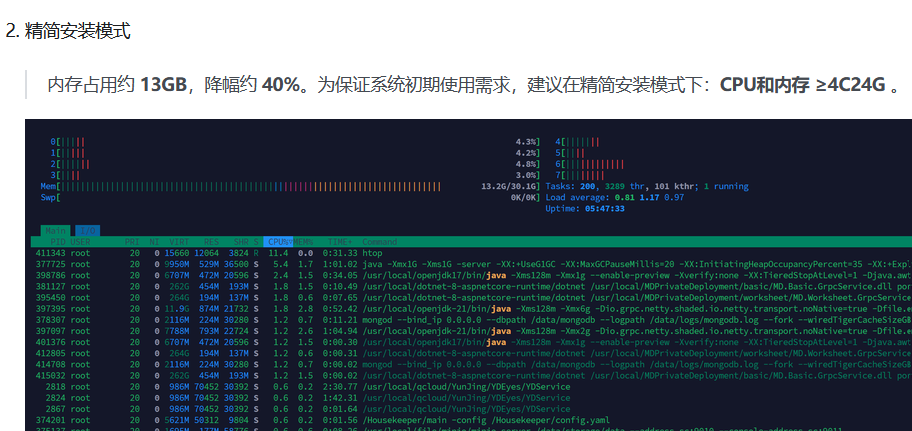Click the '4.3%' CPU 0 percentage

coord(527,142)
